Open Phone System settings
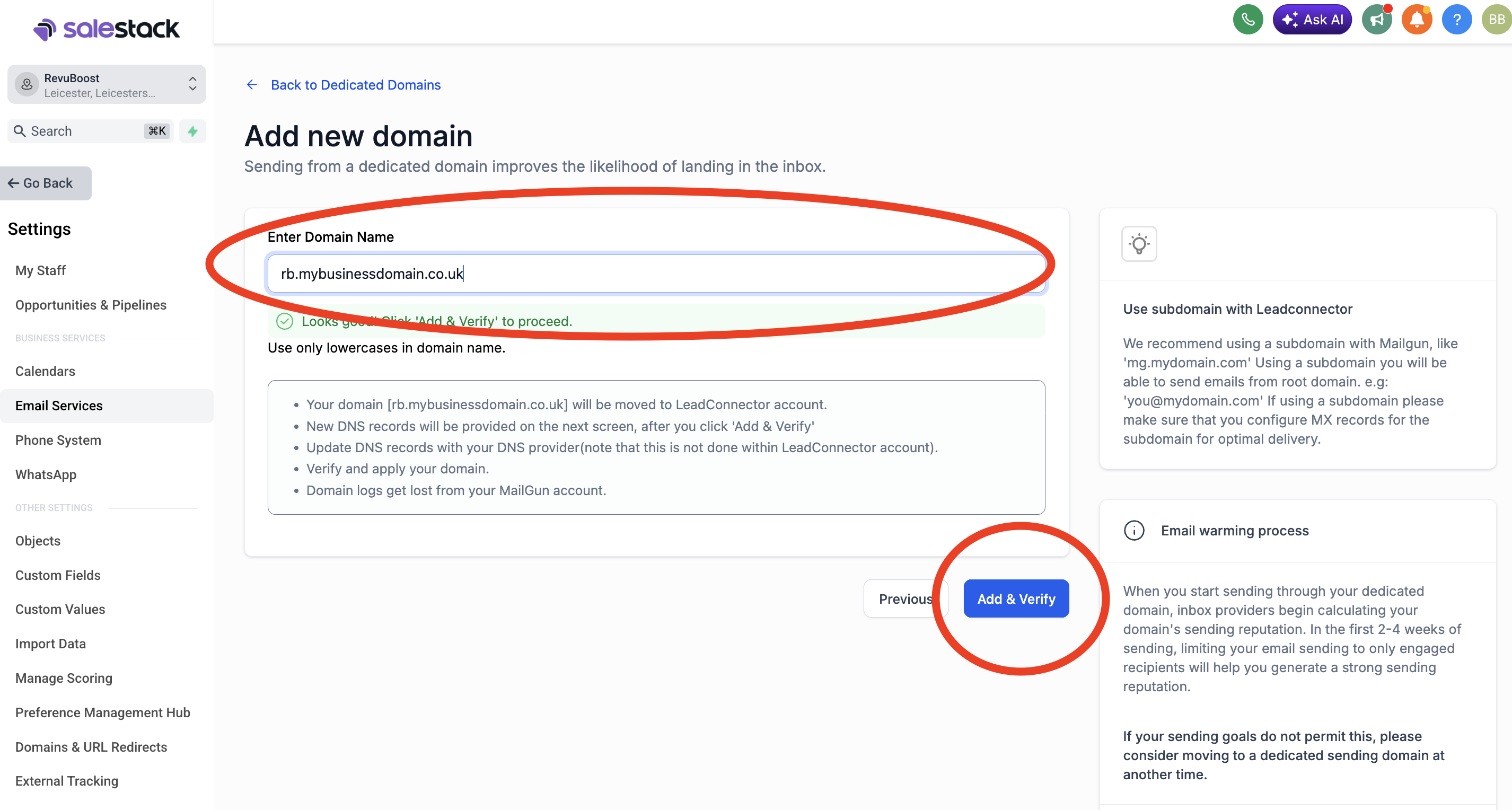1512x810 pixels. pos(58,439)
